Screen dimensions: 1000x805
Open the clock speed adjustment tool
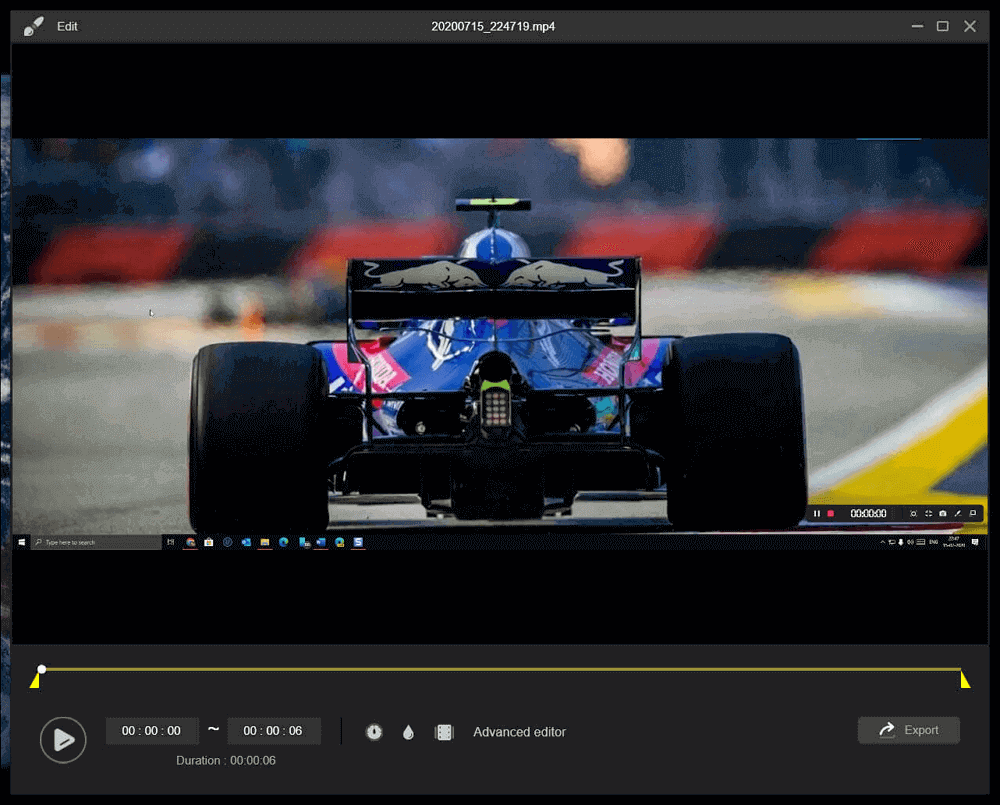pos(374,732)
